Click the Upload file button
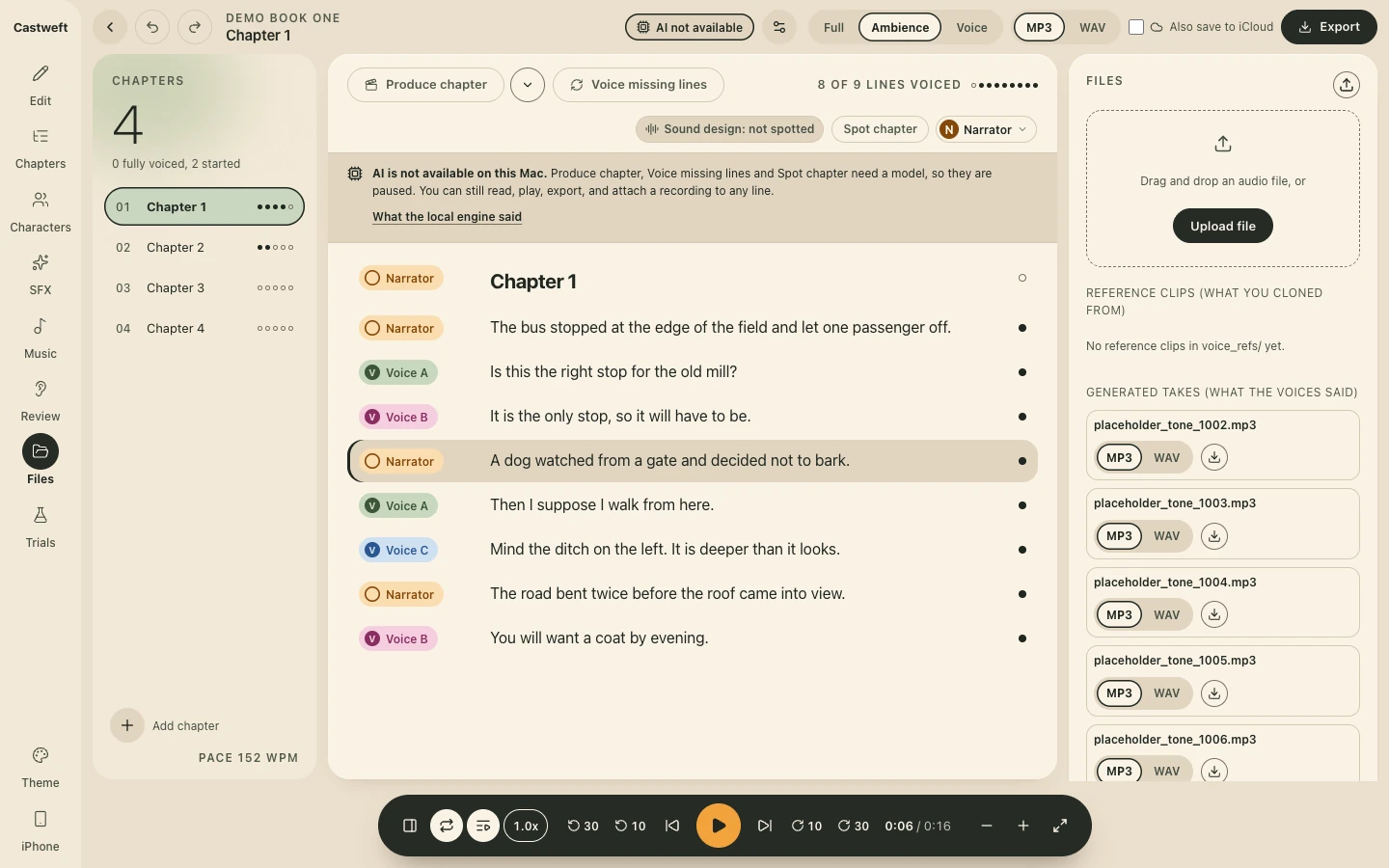 click(x=1223, y=226)
